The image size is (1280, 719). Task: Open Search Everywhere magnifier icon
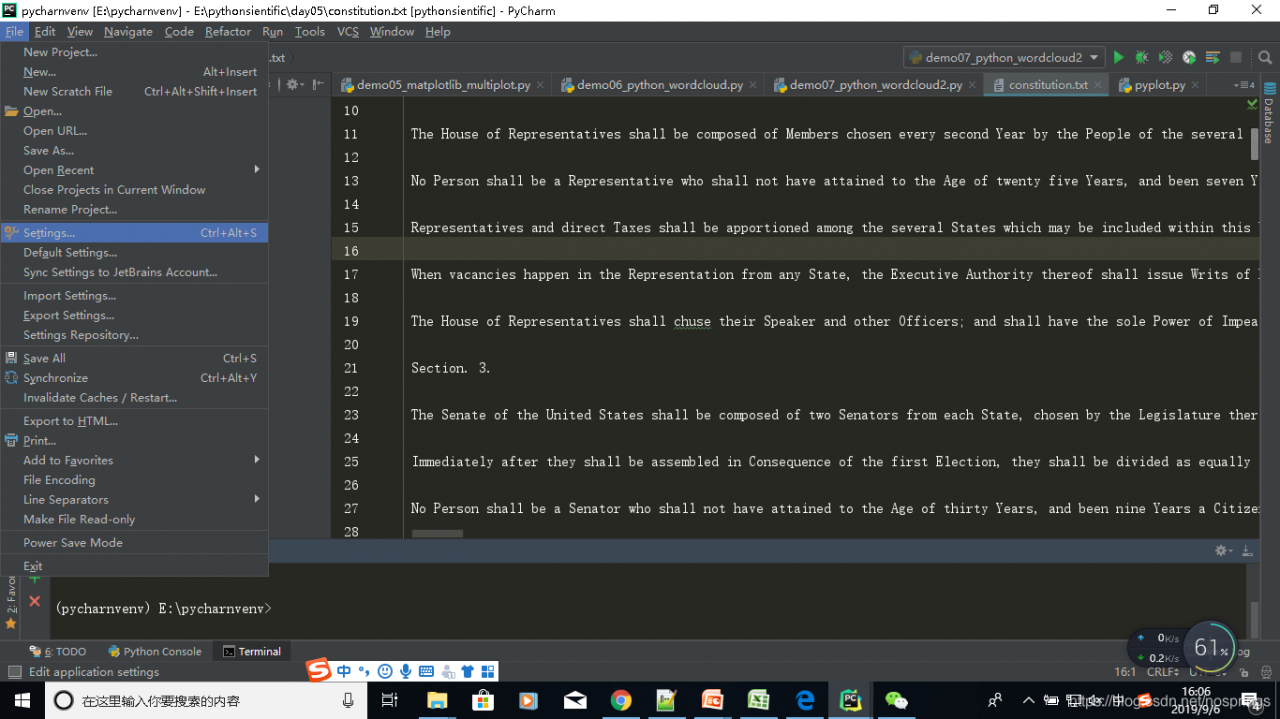[1265, 57]
